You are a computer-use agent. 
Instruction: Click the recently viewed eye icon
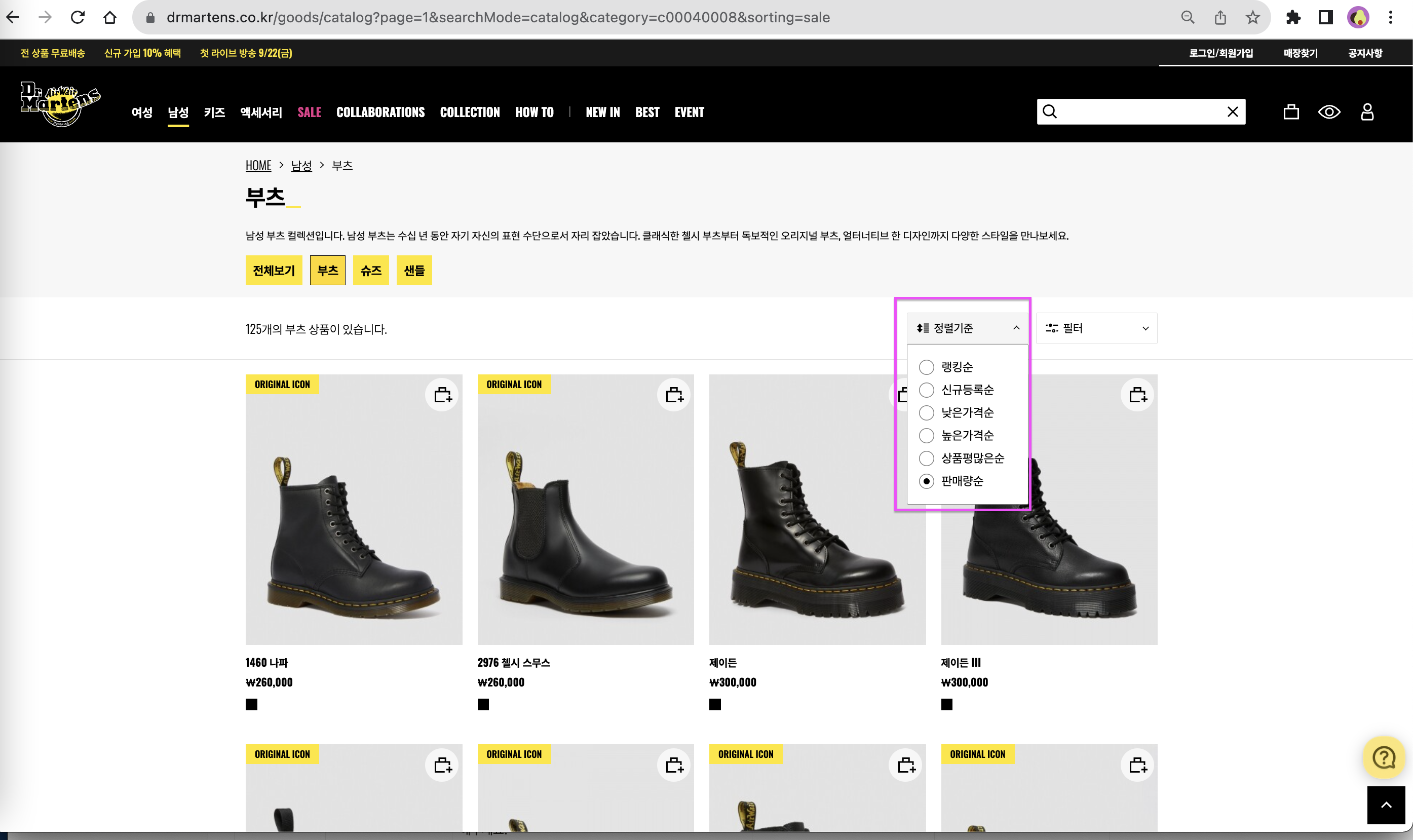(1329, 111)
